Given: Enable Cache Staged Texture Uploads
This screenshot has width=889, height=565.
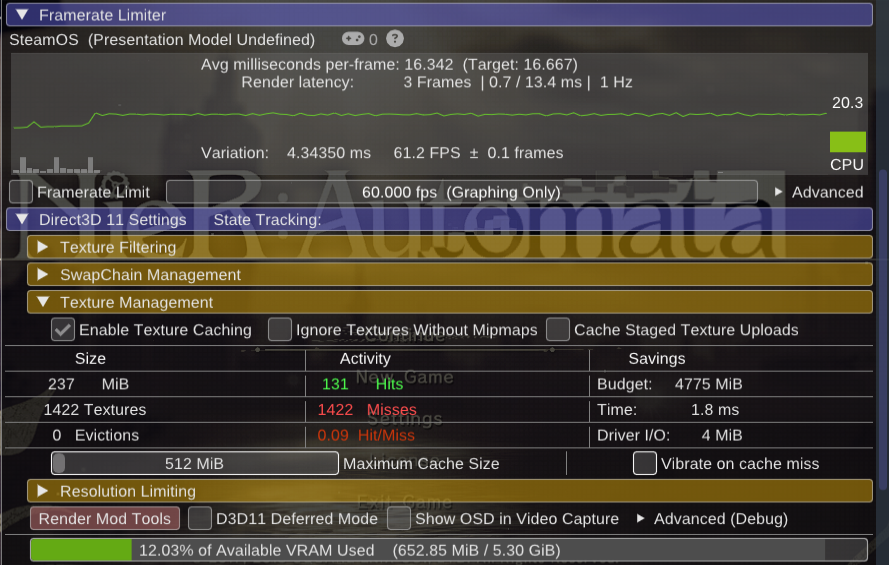Looking at the screenshot, I should (x=558, y=329).
